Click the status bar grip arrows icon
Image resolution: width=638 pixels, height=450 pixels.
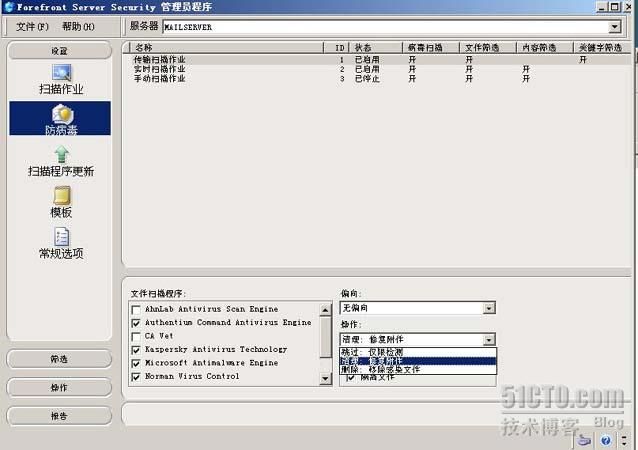point(624,440)
